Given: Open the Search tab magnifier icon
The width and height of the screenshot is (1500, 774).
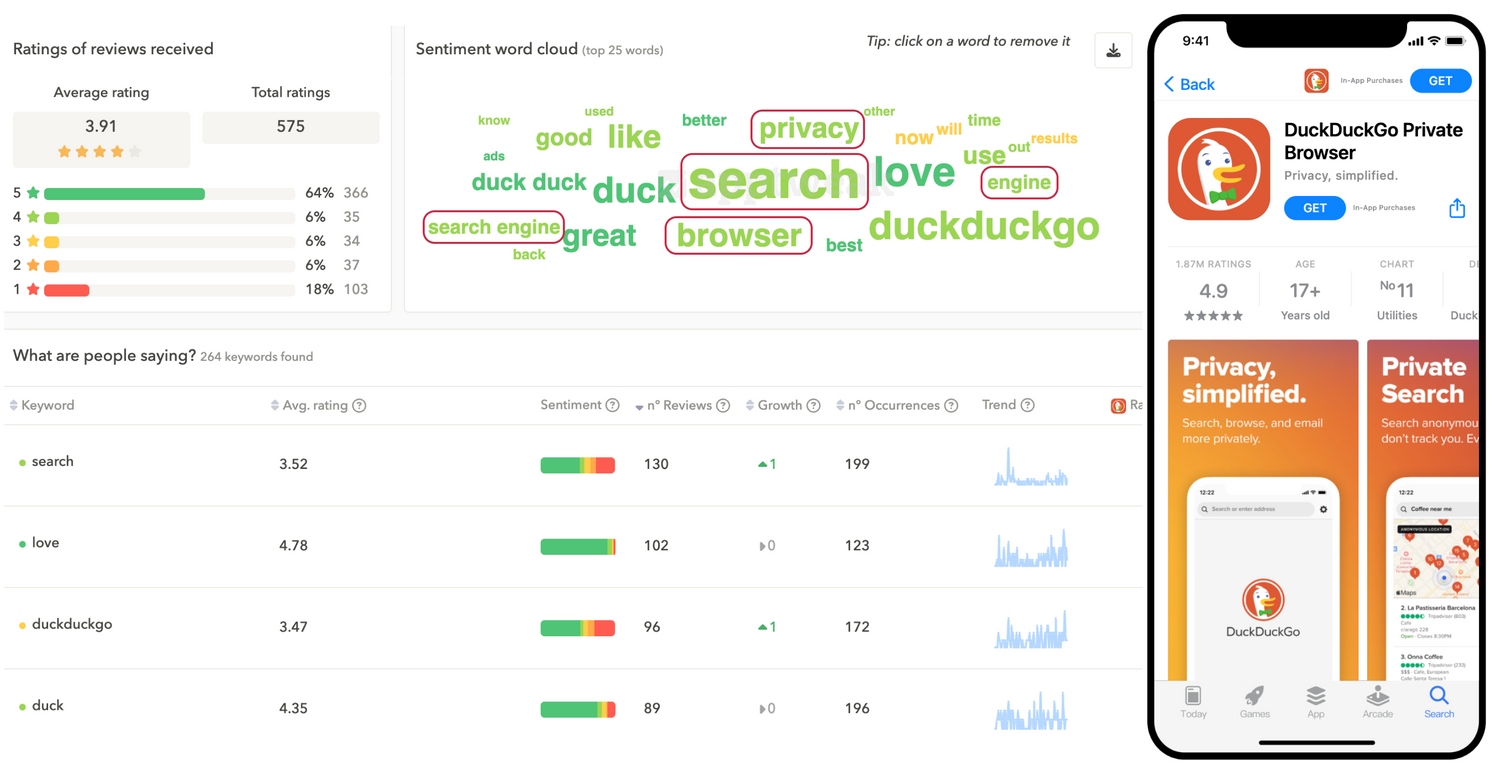Looking at the screenshot, I should 1439,695.
